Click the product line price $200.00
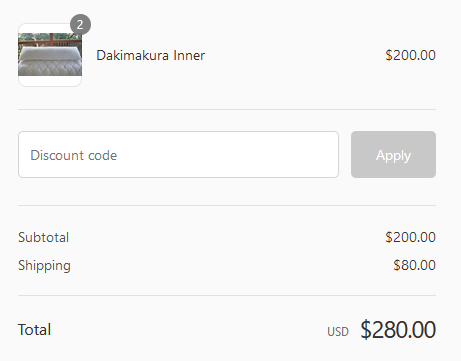Image resolution: width=461 pixels, height=361 pixels. 410,55
